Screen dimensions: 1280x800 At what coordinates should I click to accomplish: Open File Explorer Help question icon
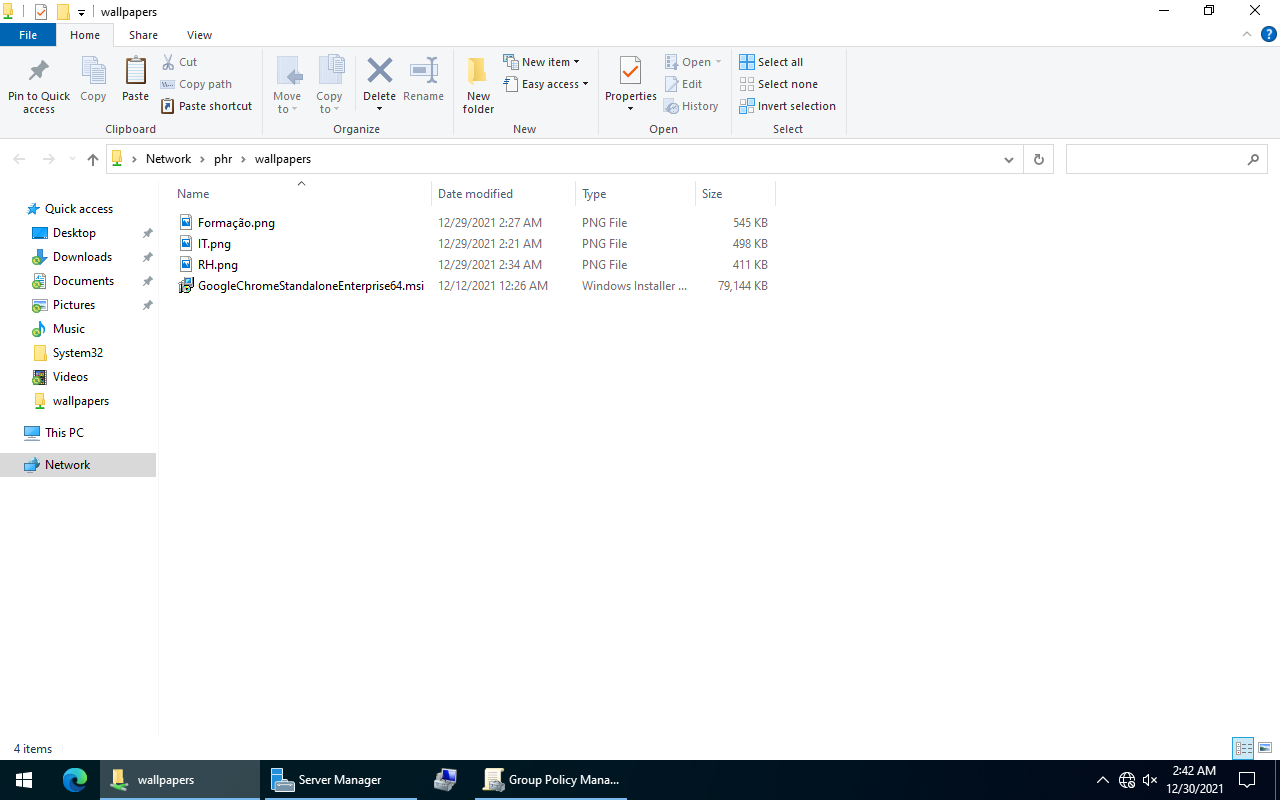[x=1268, y=35]
